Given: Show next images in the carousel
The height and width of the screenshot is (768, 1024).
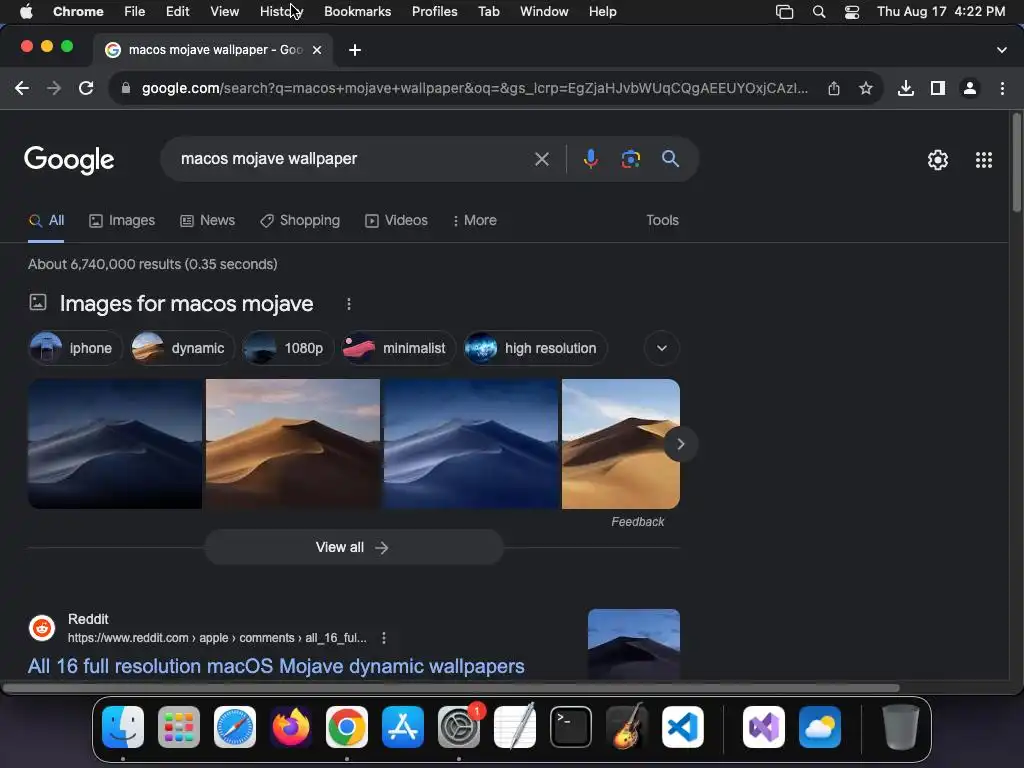Looking at the screenshot, I should pyautogui.click(x=680, y=444).
